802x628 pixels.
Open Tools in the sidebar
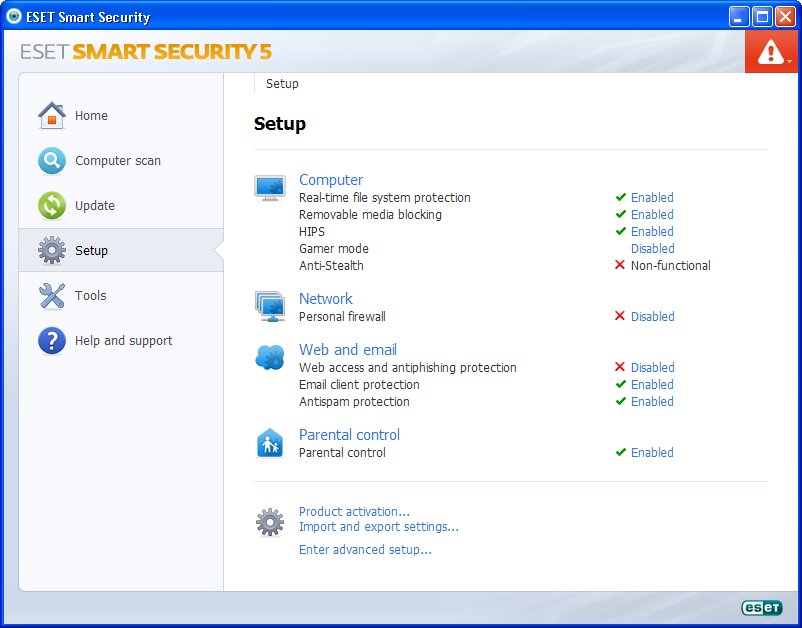[x=121, y=296]
